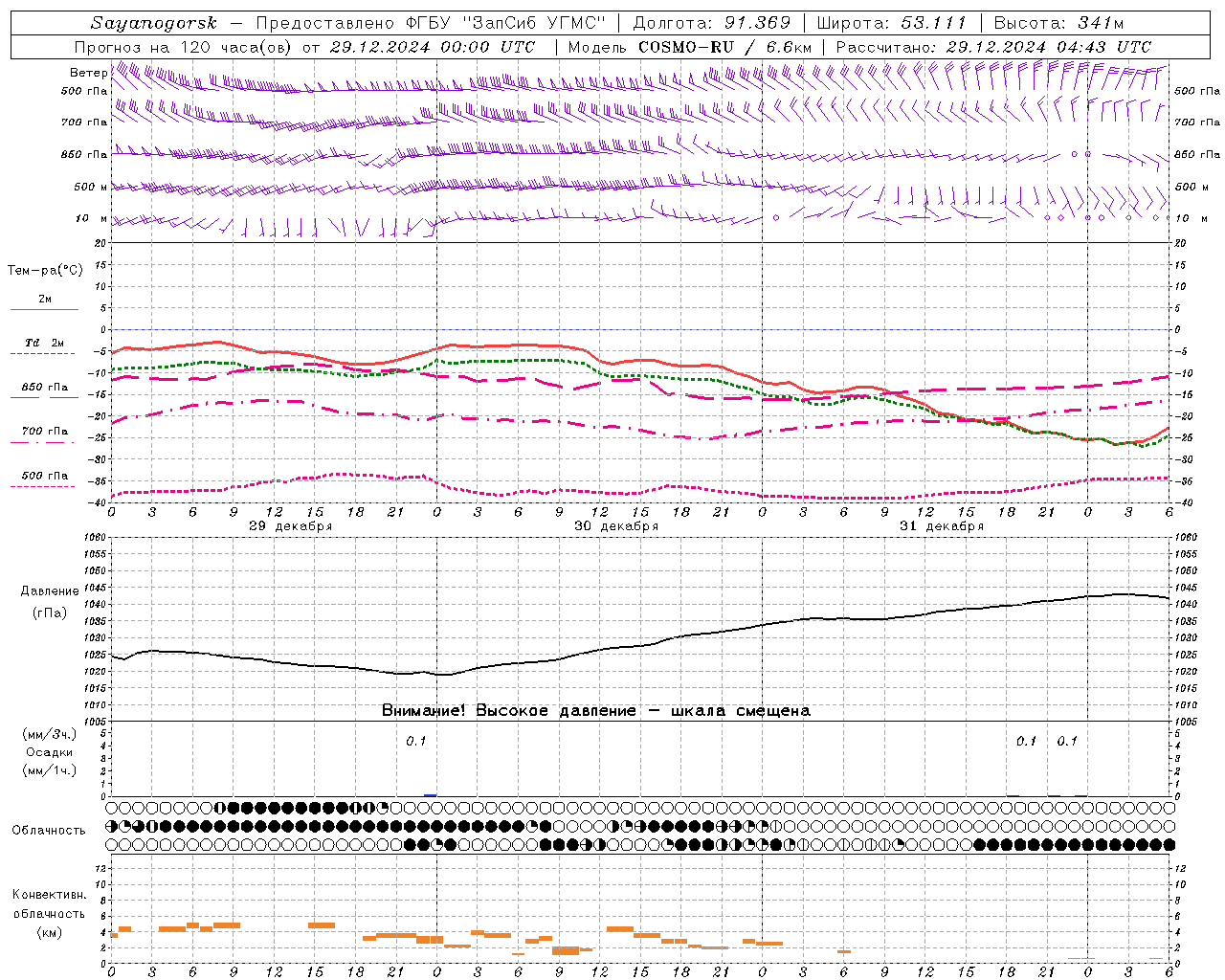Select model label COSMO-RU / 6.6км
This screenshot has height=980, width=1225.
tap(724, 47)
